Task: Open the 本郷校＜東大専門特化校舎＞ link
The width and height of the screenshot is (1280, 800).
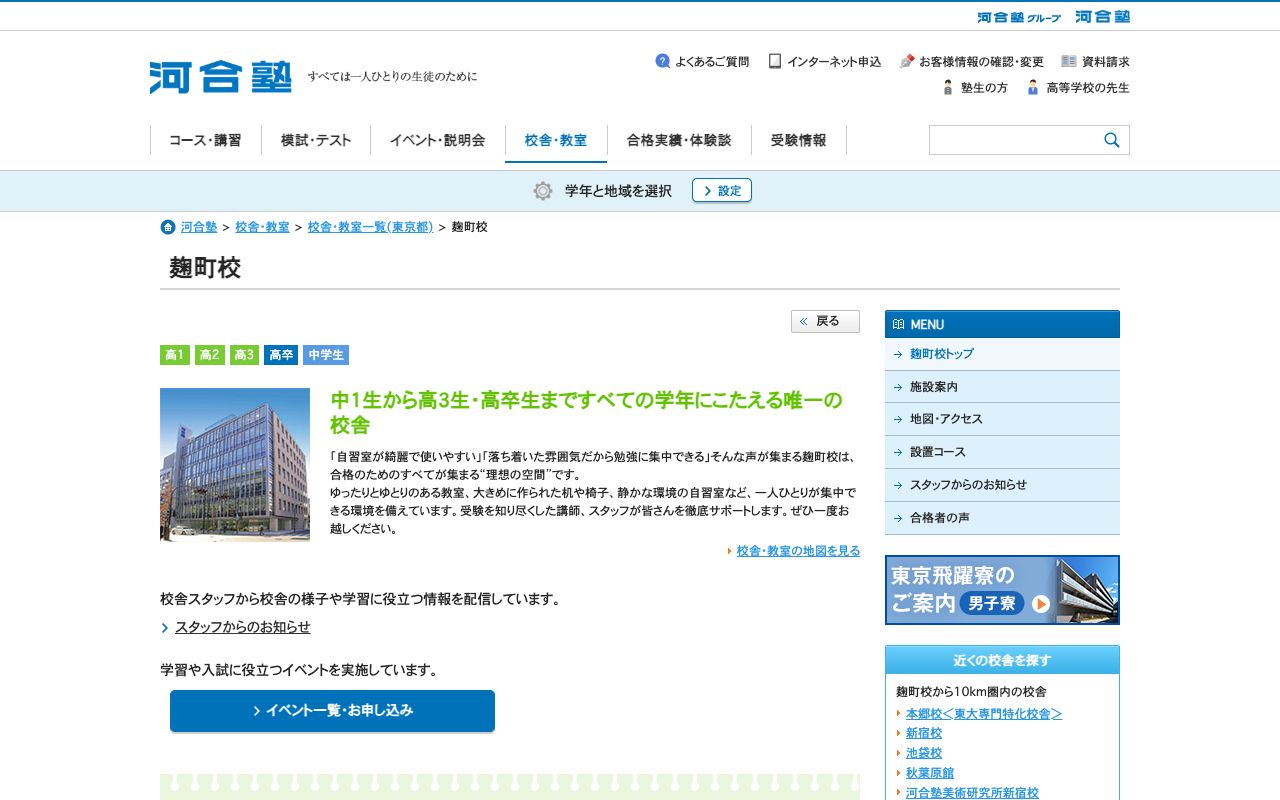Action: click(x=984, y=714)
